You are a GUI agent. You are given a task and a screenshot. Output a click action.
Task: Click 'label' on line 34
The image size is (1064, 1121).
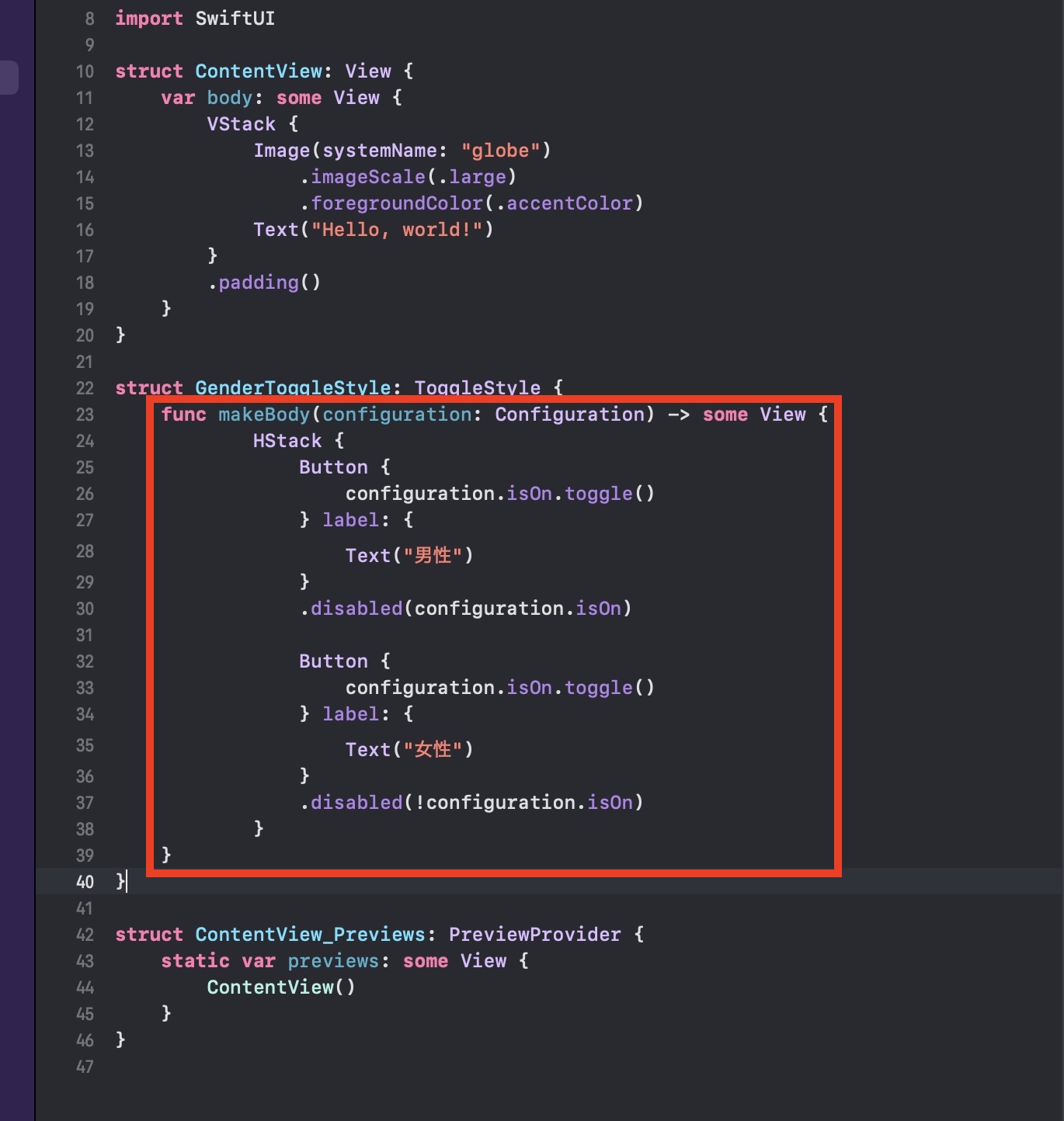tap(351, 714)
